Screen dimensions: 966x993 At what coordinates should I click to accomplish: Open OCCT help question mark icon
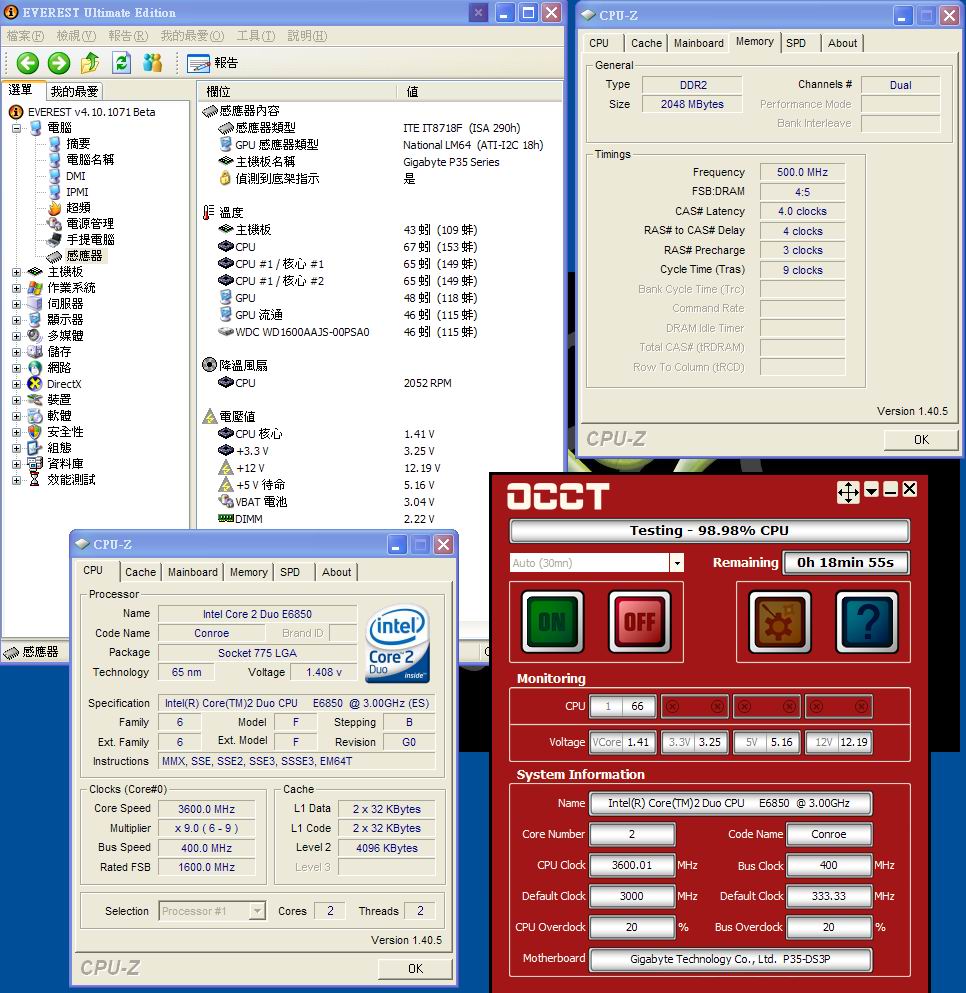coord(866,621)
